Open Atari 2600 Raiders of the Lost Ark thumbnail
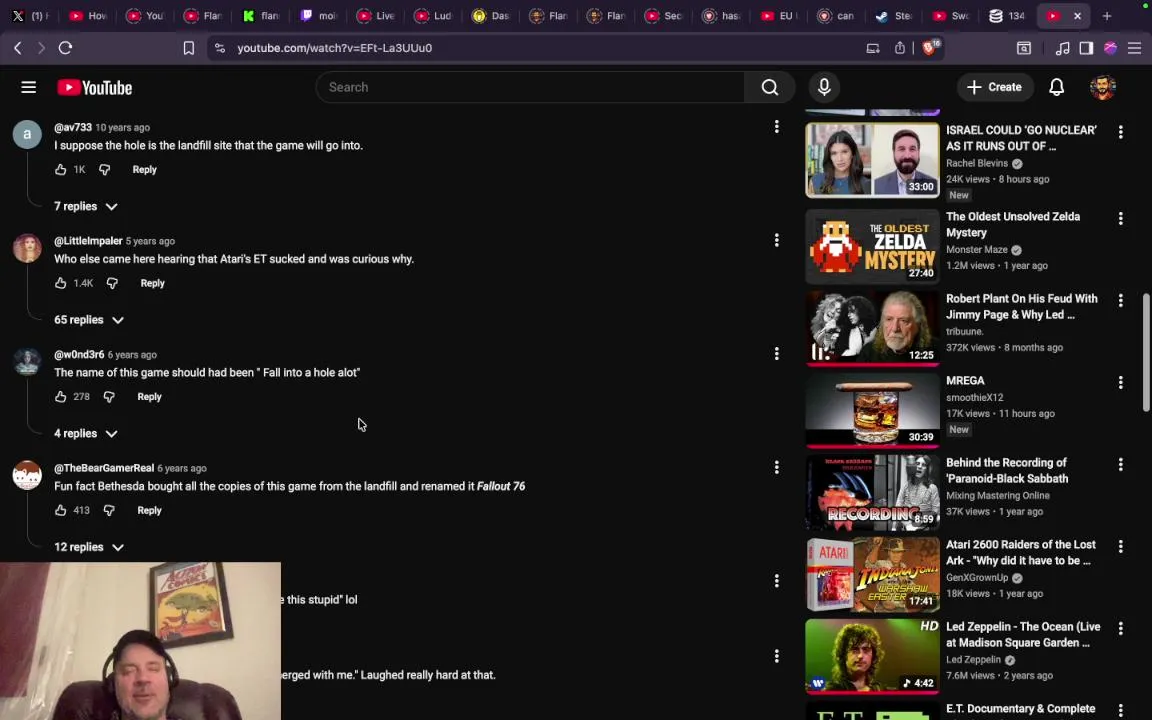 872,575
